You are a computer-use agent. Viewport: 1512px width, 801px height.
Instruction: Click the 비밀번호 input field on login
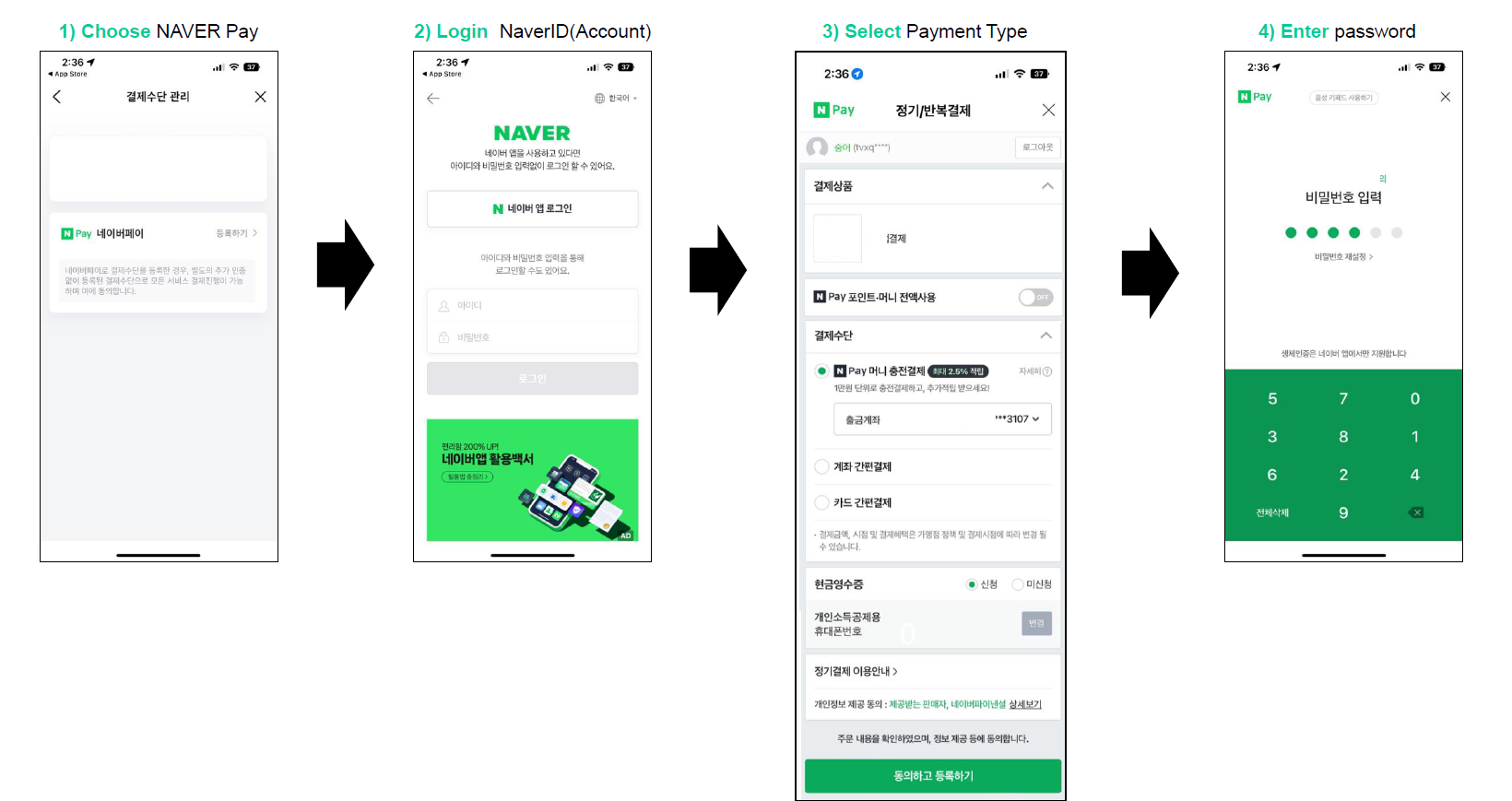pos(532,337)
